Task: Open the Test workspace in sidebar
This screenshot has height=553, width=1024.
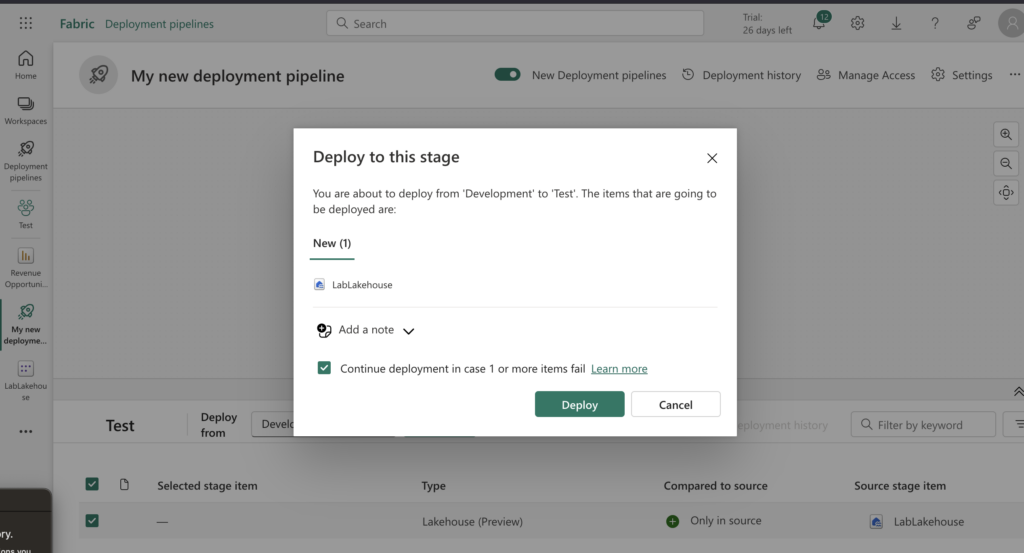Action: (25, 214)
